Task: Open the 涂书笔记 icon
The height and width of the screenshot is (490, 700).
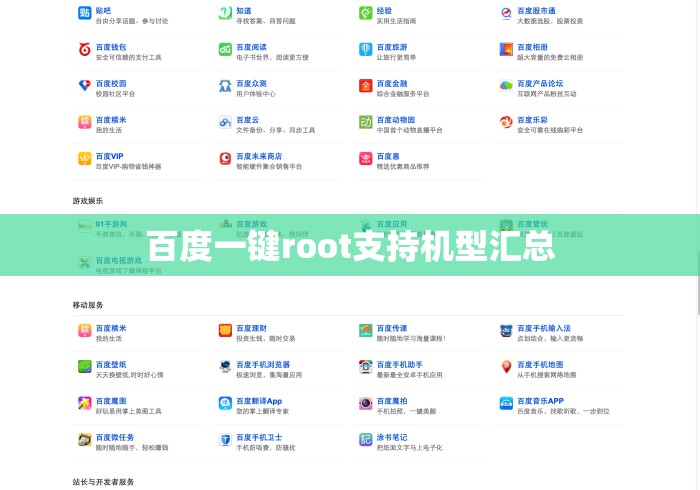Action: pyautogui.click(x=366, y=440)
